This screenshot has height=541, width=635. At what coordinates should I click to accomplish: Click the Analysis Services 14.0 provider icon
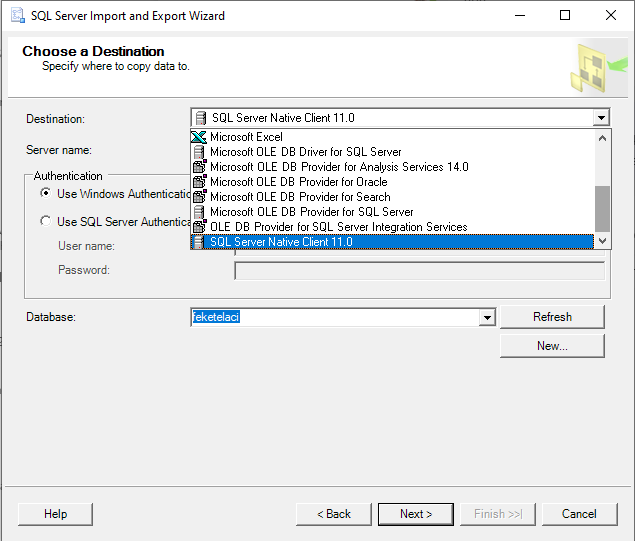point(199,166)
